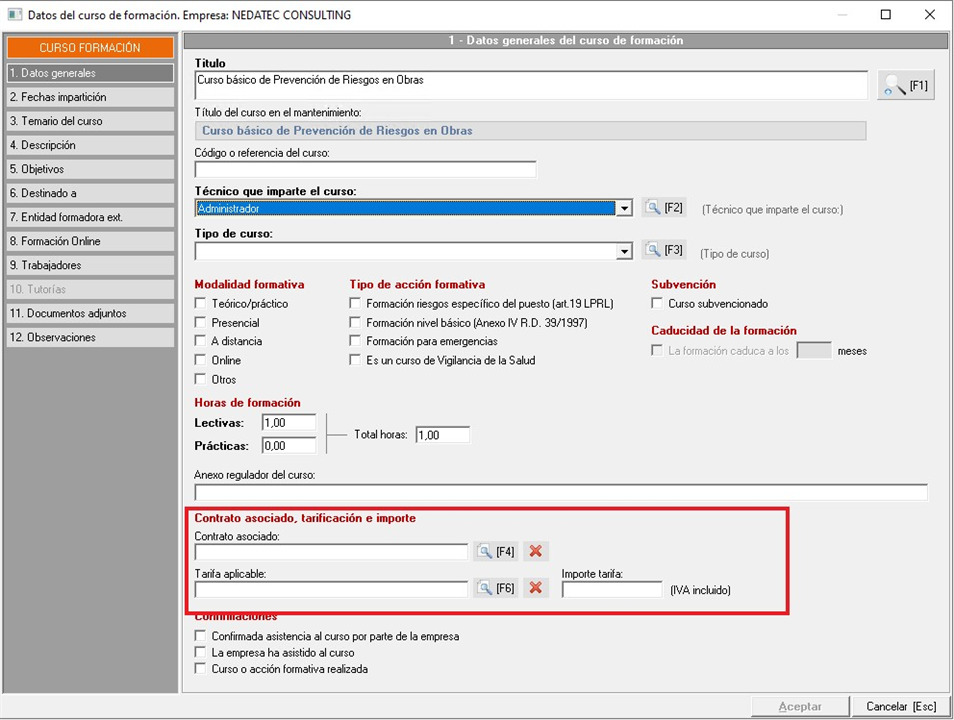The width and height of the screenshot is (954, 720).
Task: Open applicable tariff search F6 icon
Action: coord(485,588)
